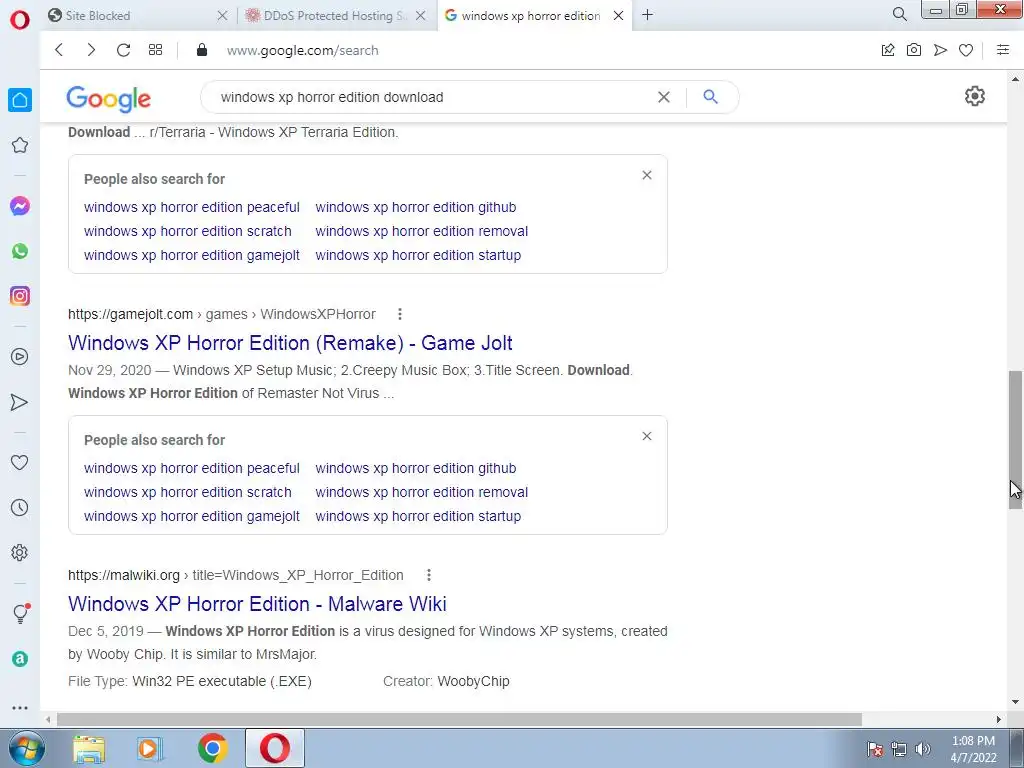Click the scrollbar down arrow

click(x=1015, y=702)
